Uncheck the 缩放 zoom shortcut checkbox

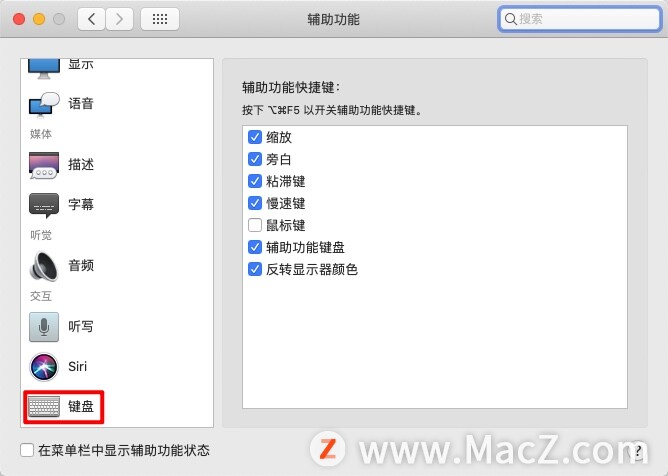pos(255,137)
